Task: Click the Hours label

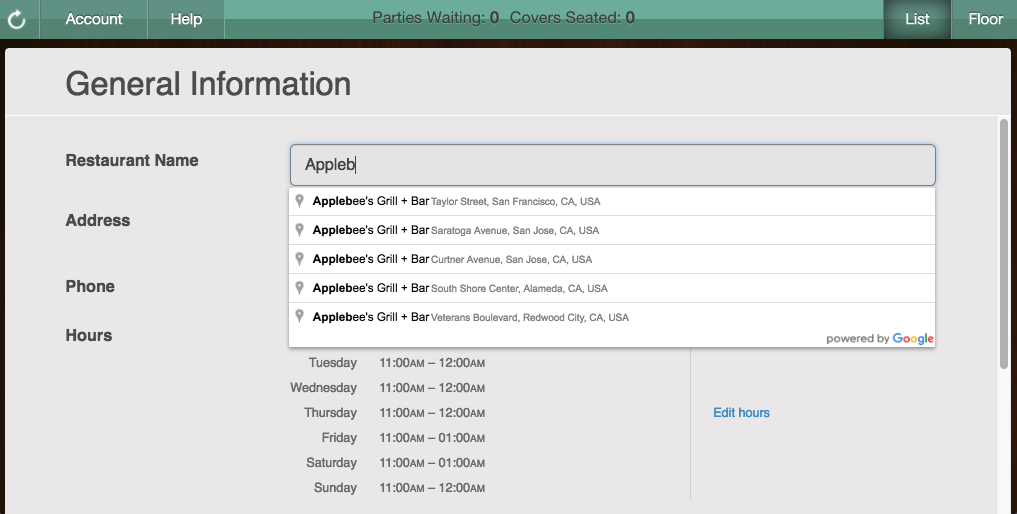Action: (88, 336)
